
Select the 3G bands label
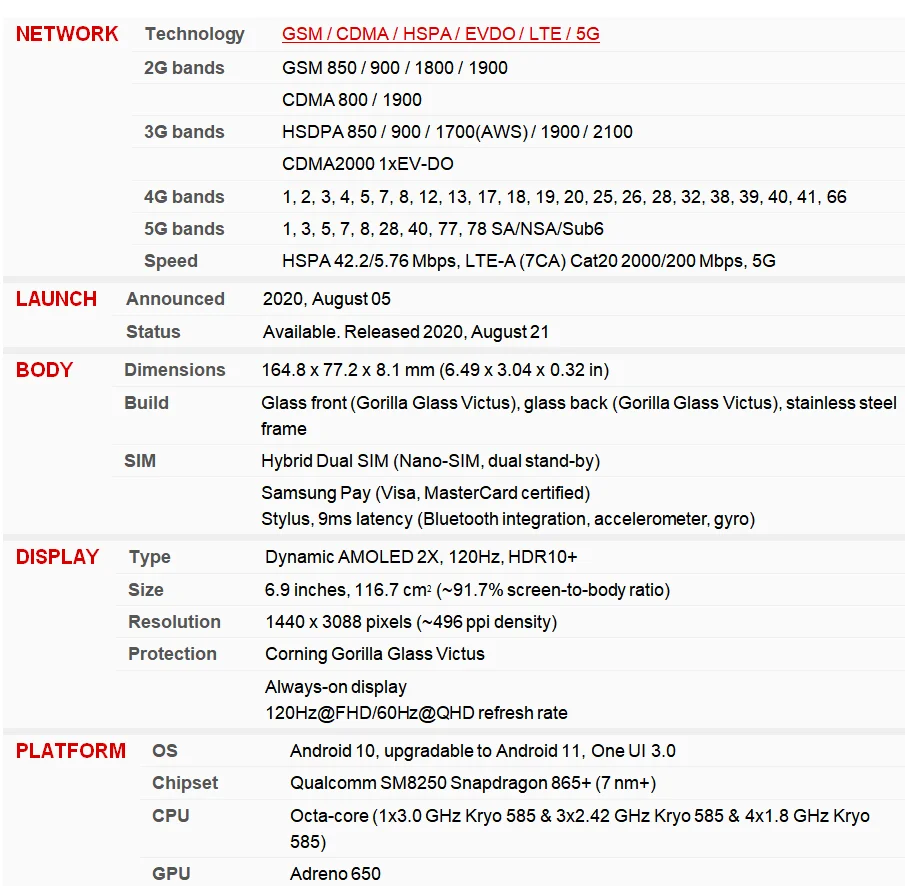184,132
